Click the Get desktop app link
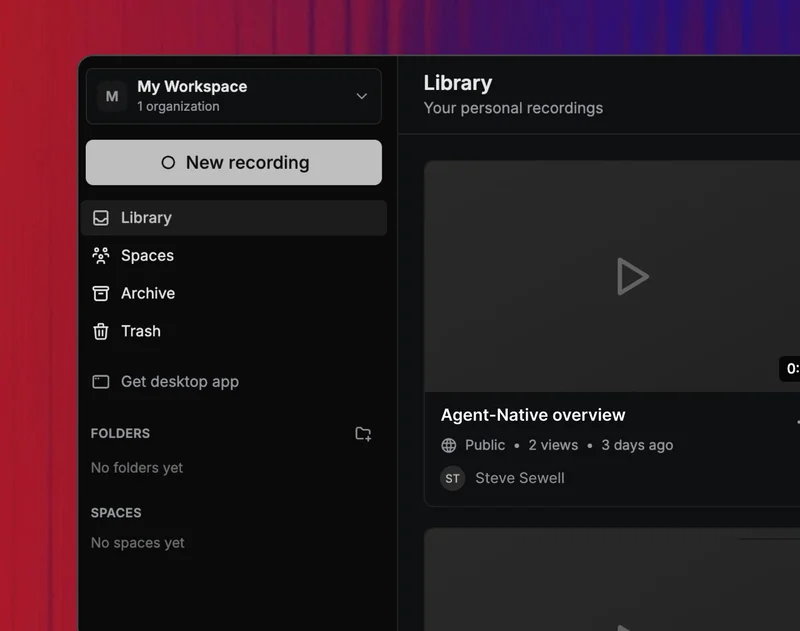Screen dimensions: 800x631 tap(180, 382)
